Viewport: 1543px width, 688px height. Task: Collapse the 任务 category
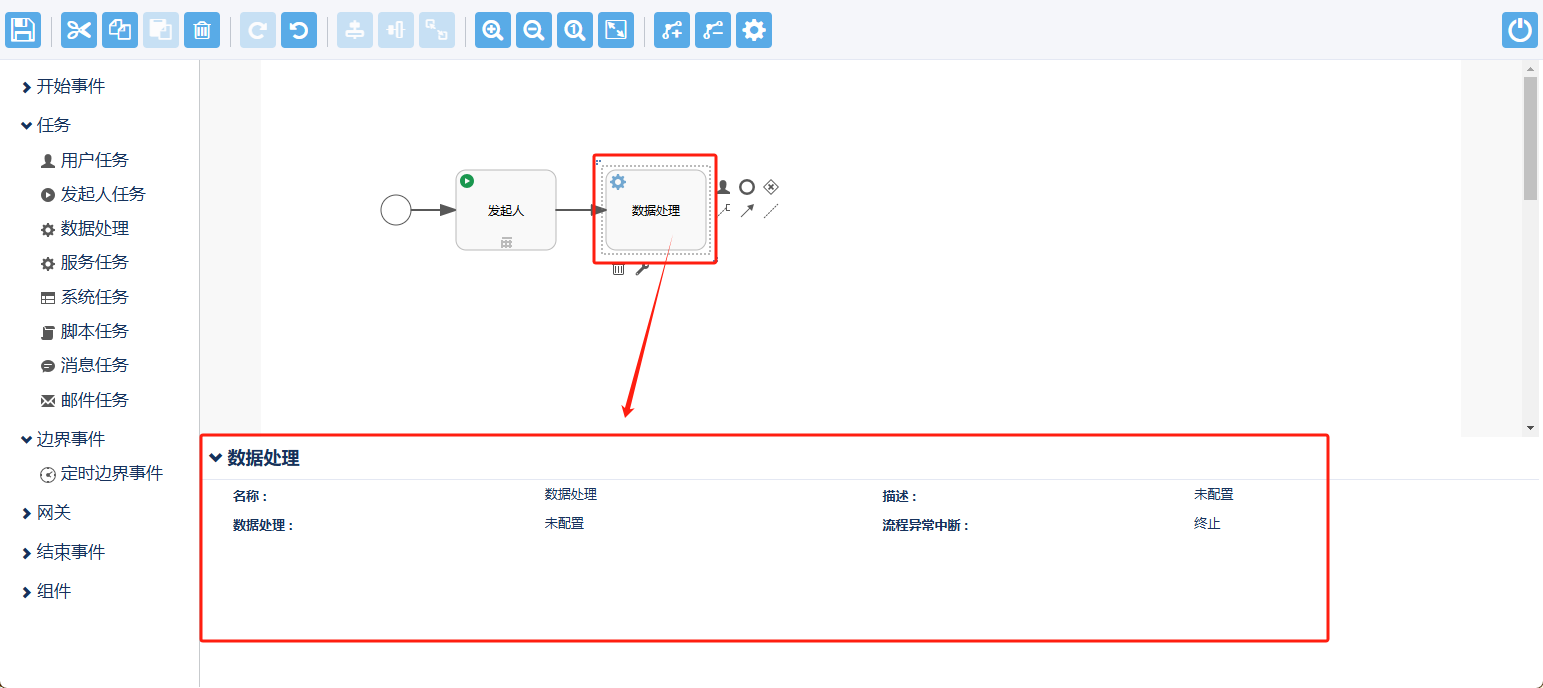(x=53, y=125)
